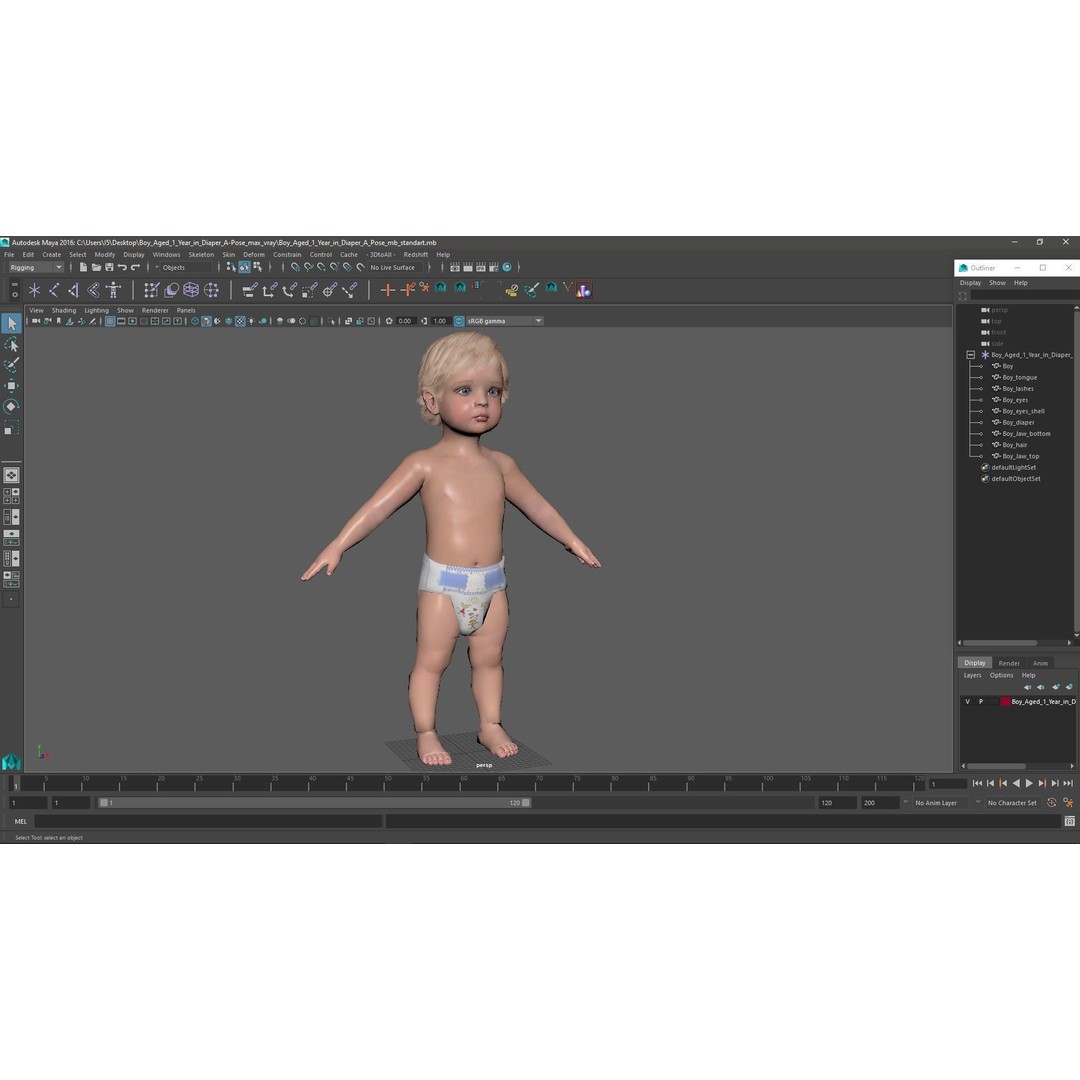Create a new scene file icon

(83, 267)
